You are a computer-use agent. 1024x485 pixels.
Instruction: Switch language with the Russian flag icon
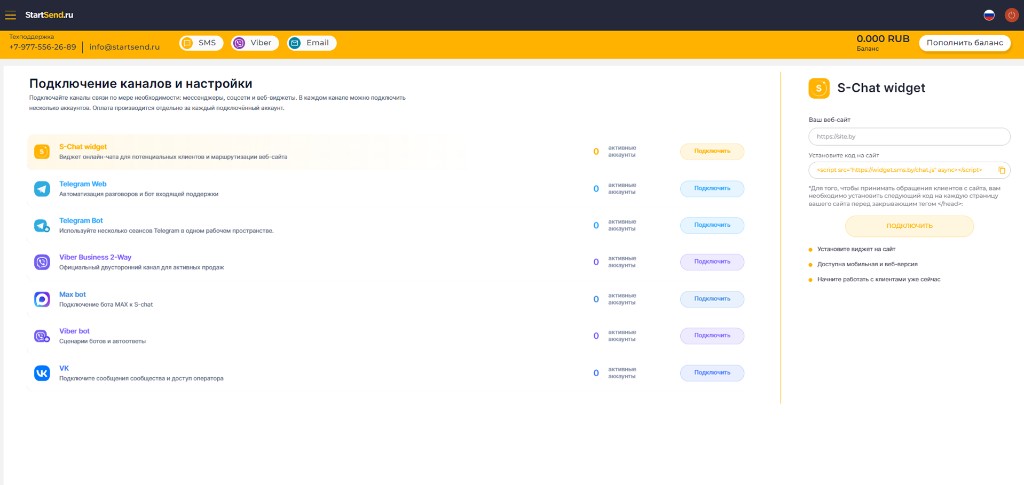(989, 15)
